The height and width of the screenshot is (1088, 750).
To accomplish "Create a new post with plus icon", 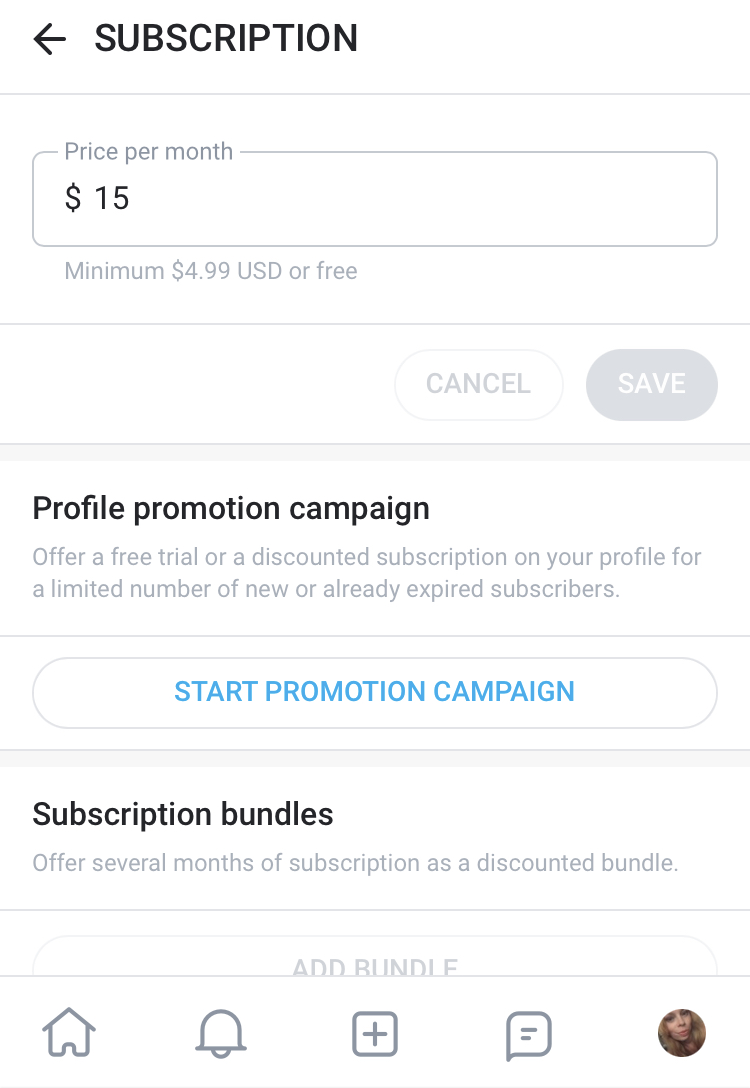I will pos(375,1034).
